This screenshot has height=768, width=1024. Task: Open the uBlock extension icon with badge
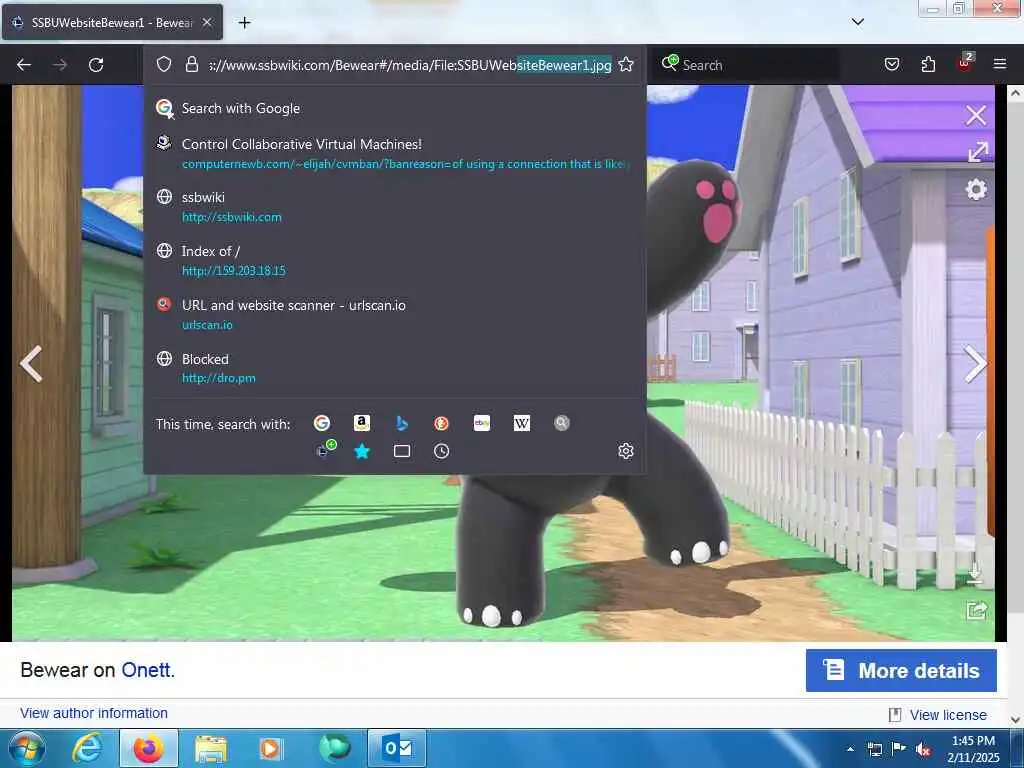tap(965, 63)
